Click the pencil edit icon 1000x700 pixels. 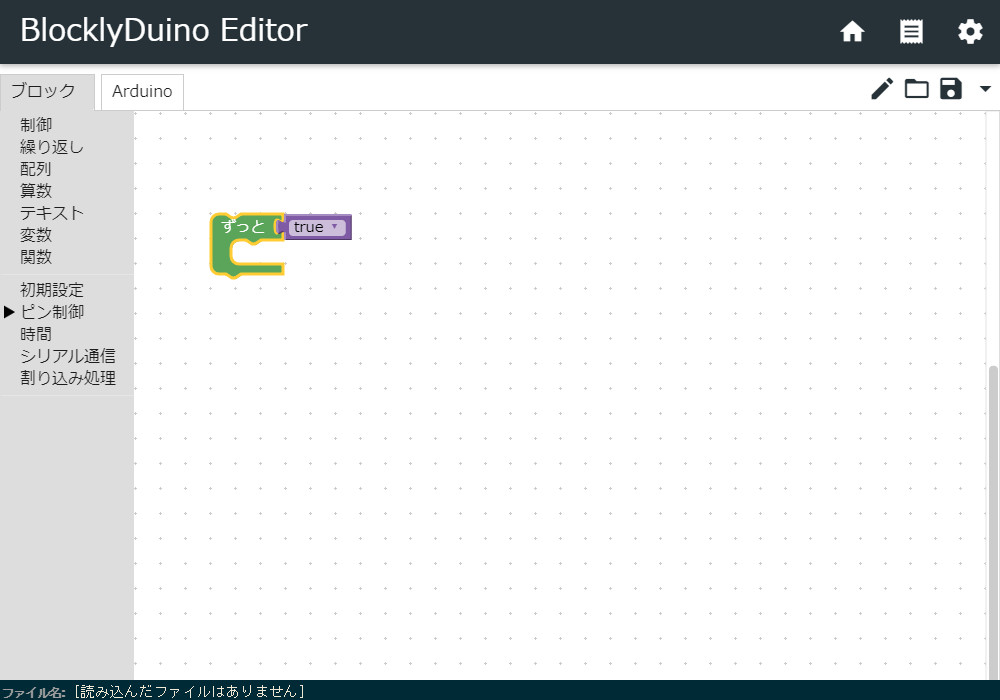click(x=881, y=89)
